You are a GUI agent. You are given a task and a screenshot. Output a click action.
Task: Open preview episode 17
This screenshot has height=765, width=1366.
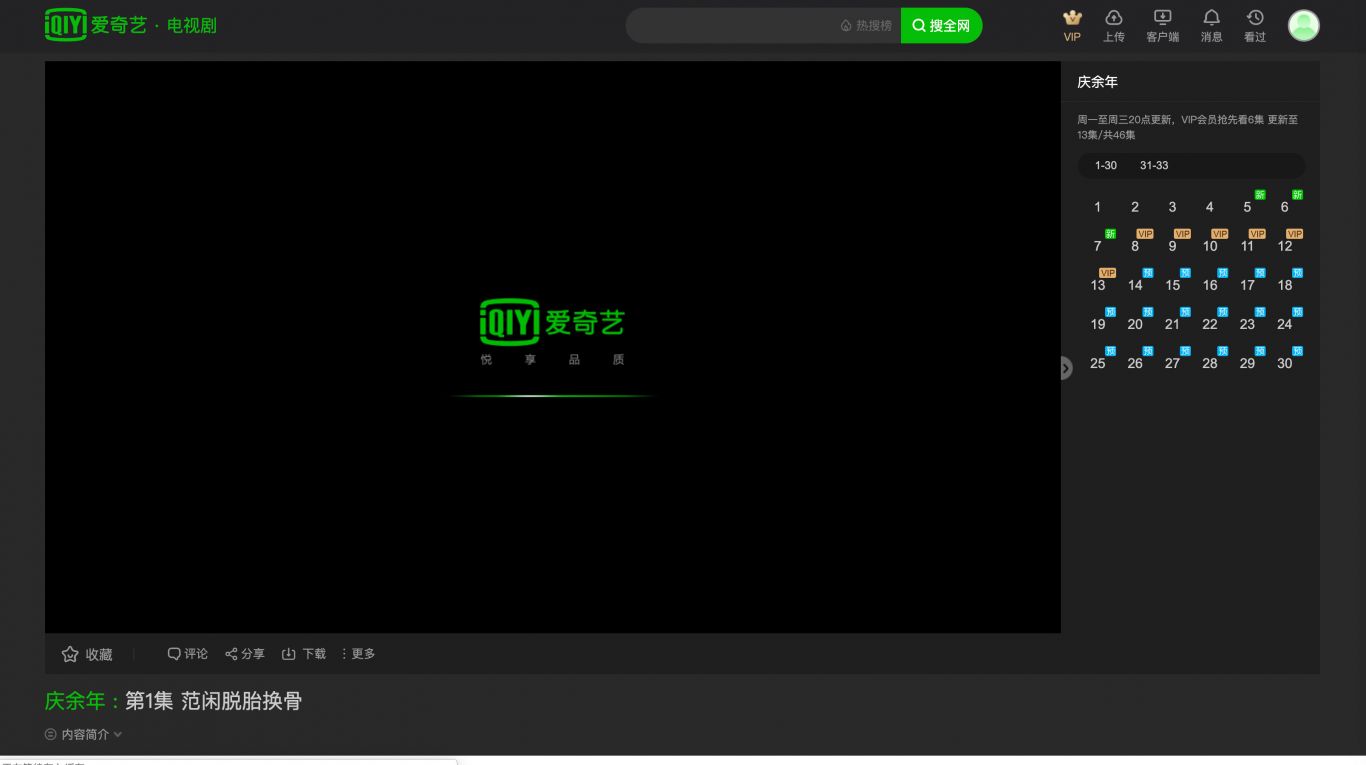tap(1248, 285)
